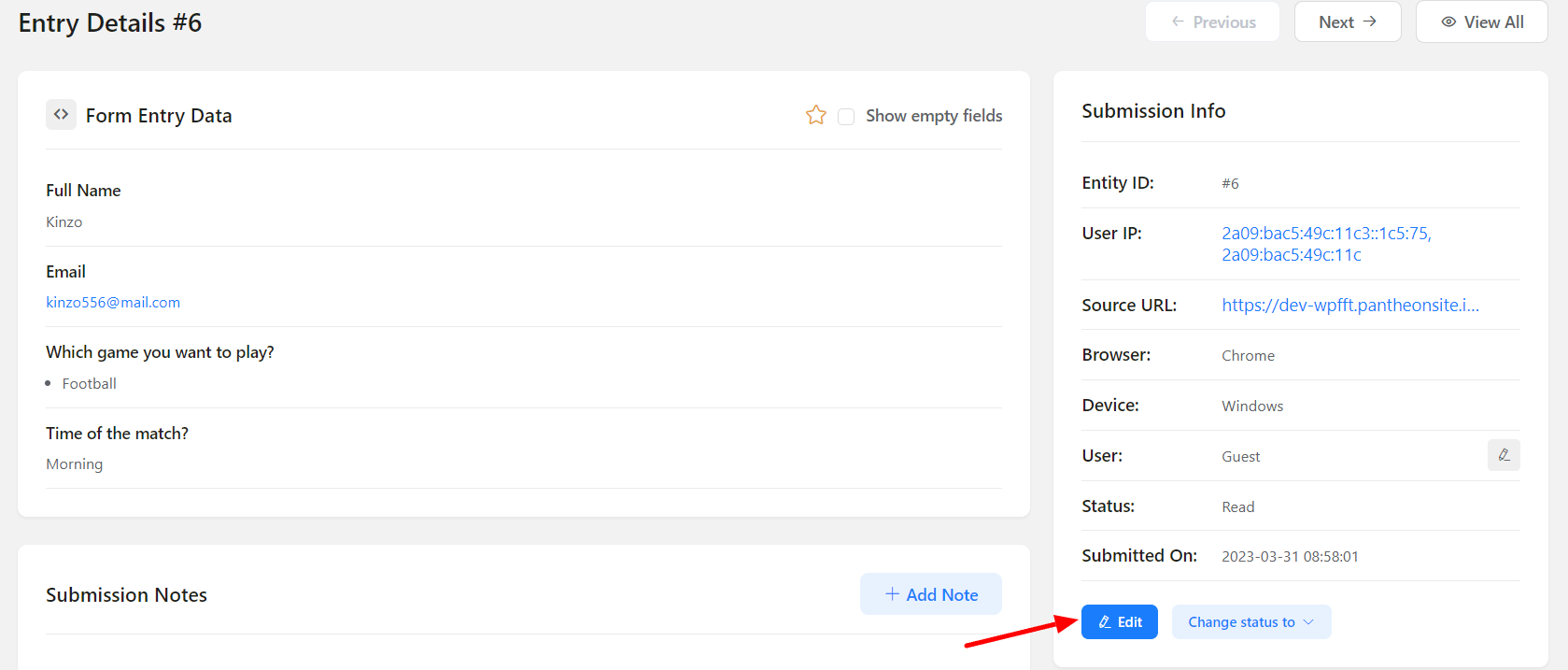The width and height of the screenshot is (1568, 670).
Task: Click the Full Name value Kinzo
Action: (x=64, y=222)
